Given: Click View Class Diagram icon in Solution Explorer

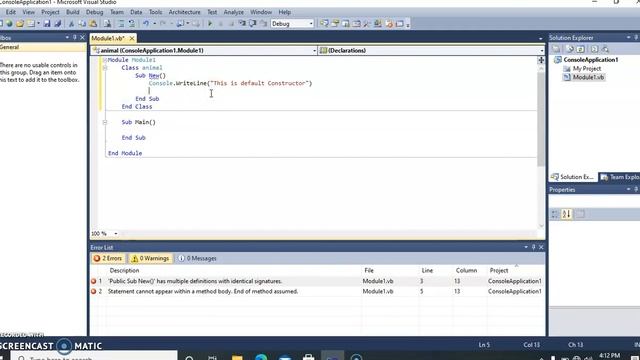Looking at the screenshot, I should click(x=605, y=49).
